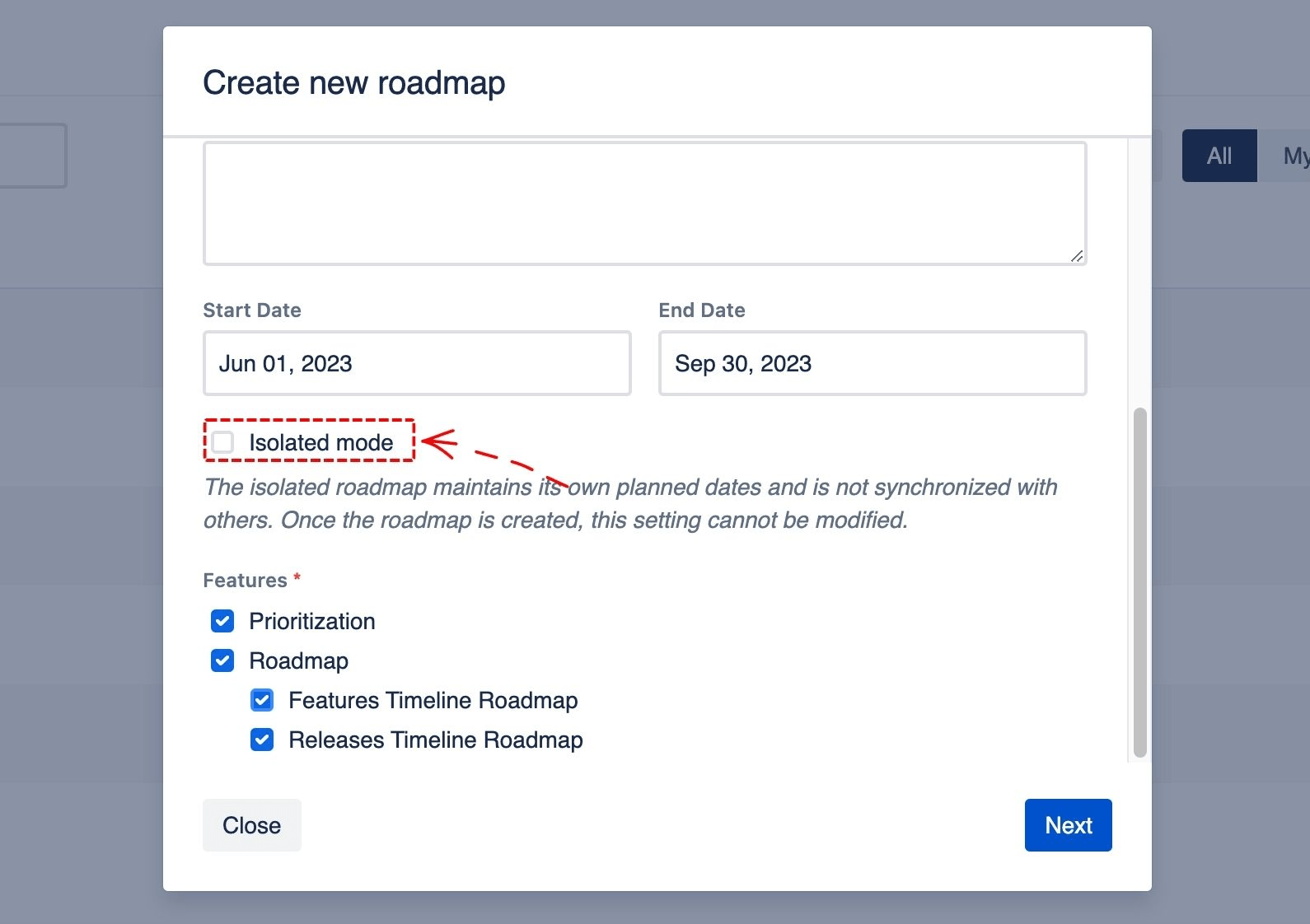
Task: Switch to the My tab
Action: coord(1294,155)
